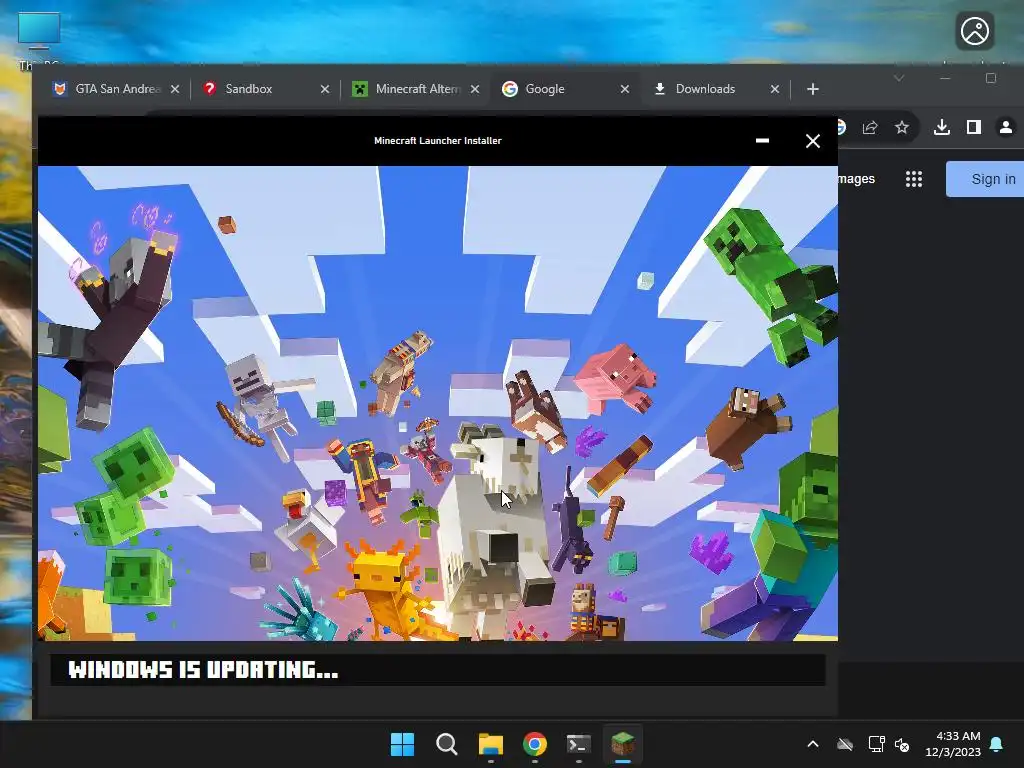Click the Google Sign in button
The image size is (1024, 768).
pyautogui.click(x=985, y=179)
